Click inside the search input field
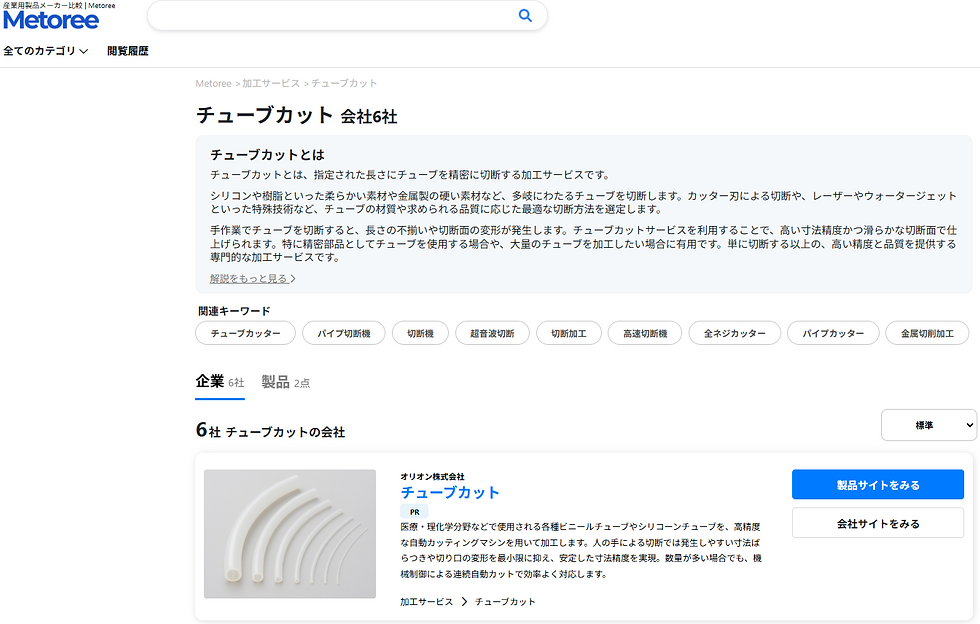The width and height of the screenshot is (980, 624). click(330, 16)
